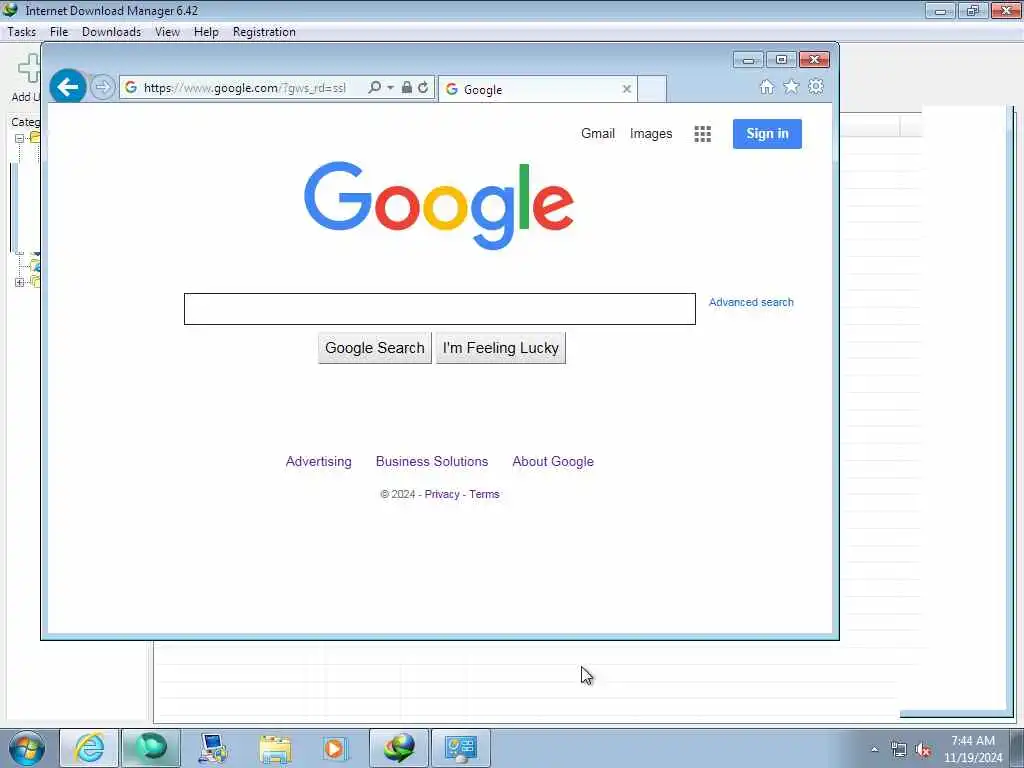
Task: Open the View menu in IDM
Action: (x=167, y=32)
